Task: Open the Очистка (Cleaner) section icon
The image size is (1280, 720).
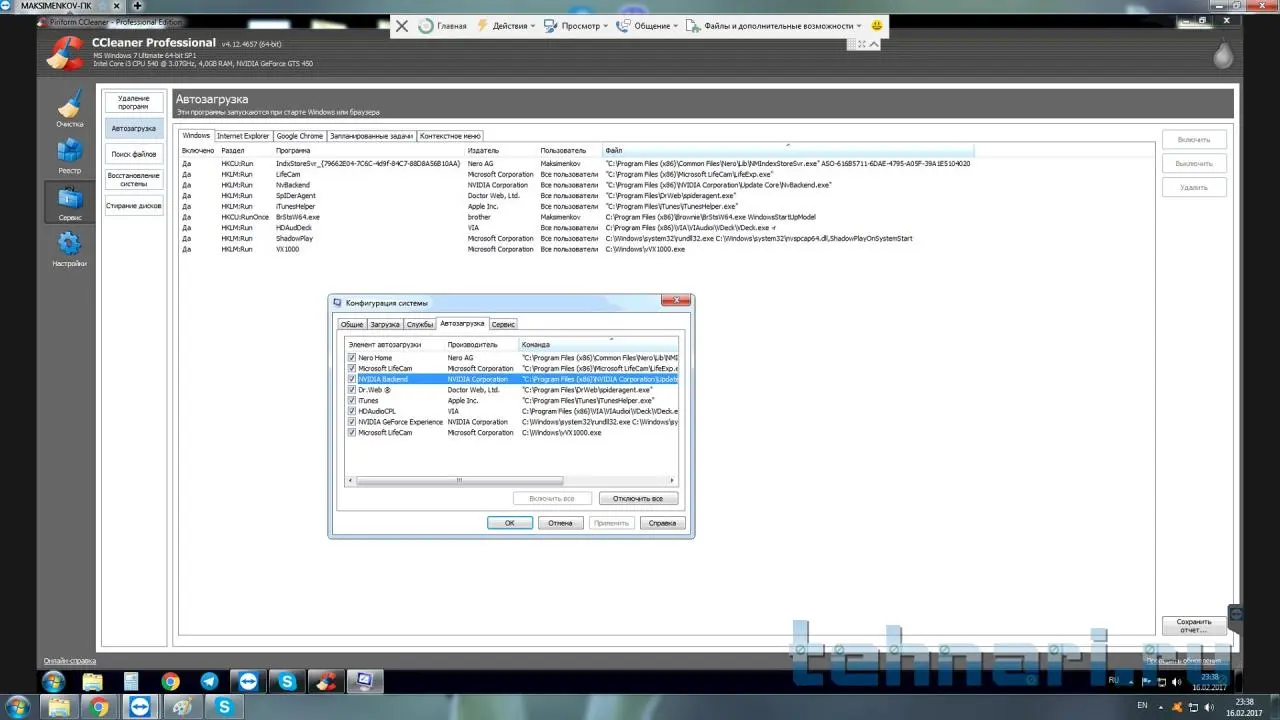Action: [69, 108]
